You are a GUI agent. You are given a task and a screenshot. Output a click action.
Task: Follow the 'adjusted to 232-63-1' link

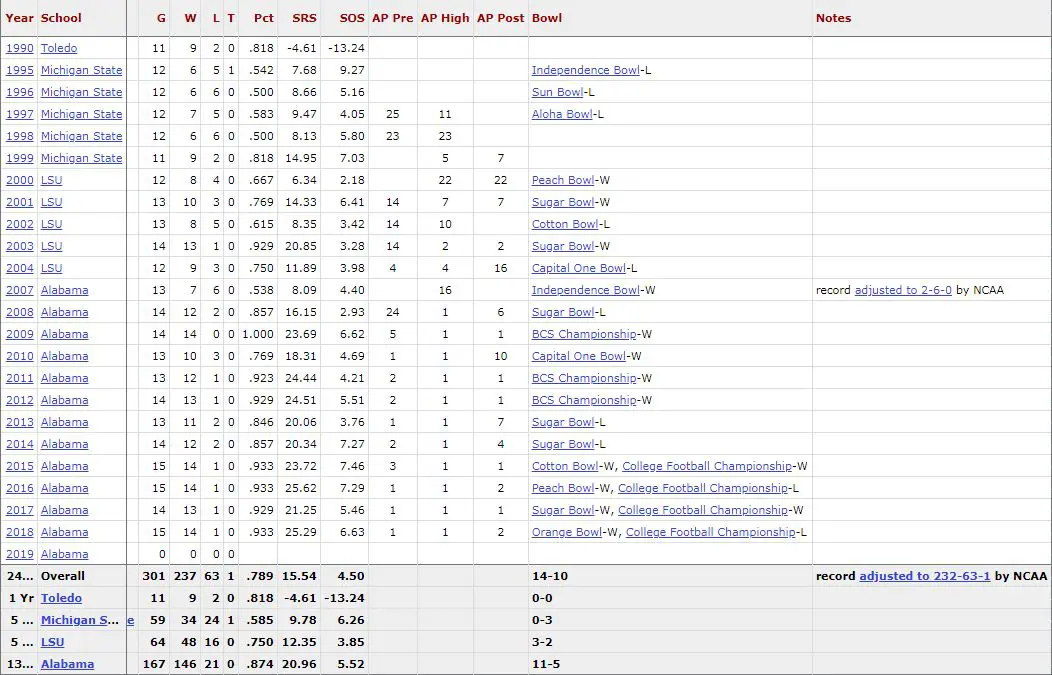tap(925, 576)
